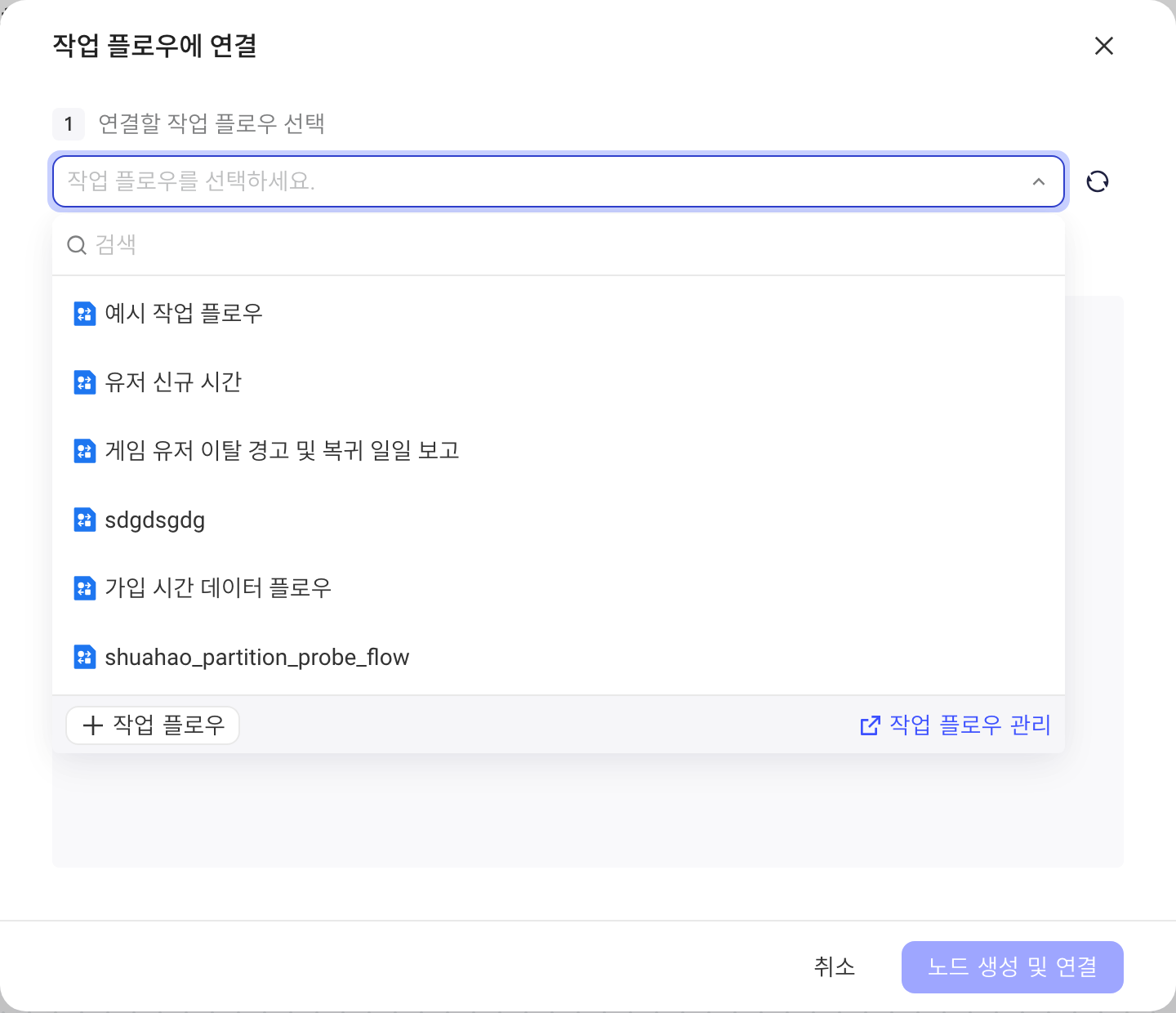The width and height of the screenshot is (1176, 1013).
Task: Select 게임 유저 이탈 경고 및 복귀 일일 보고
Action: point(559,451)
